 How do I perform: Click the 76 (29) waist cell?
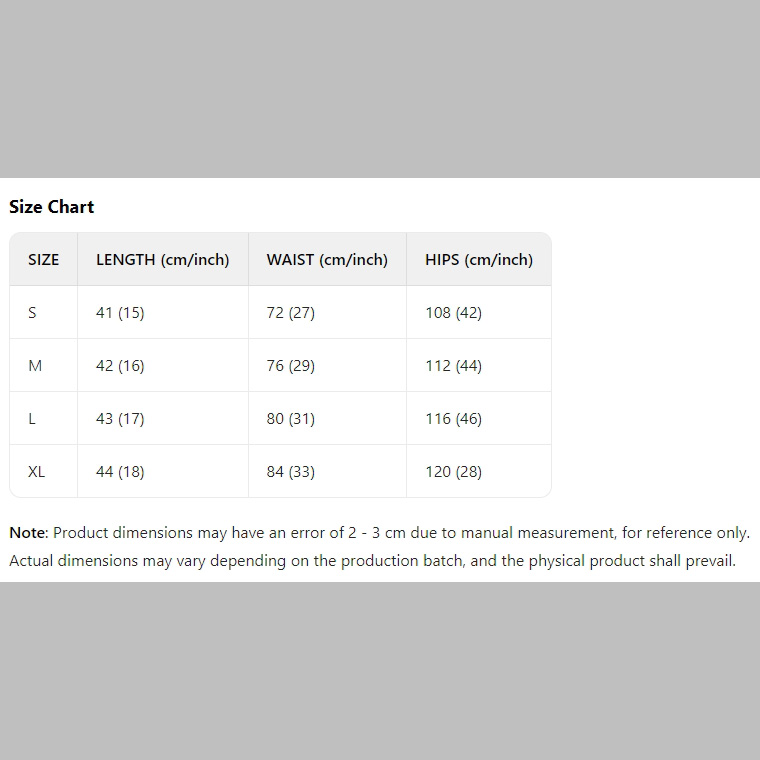point(290,366)
